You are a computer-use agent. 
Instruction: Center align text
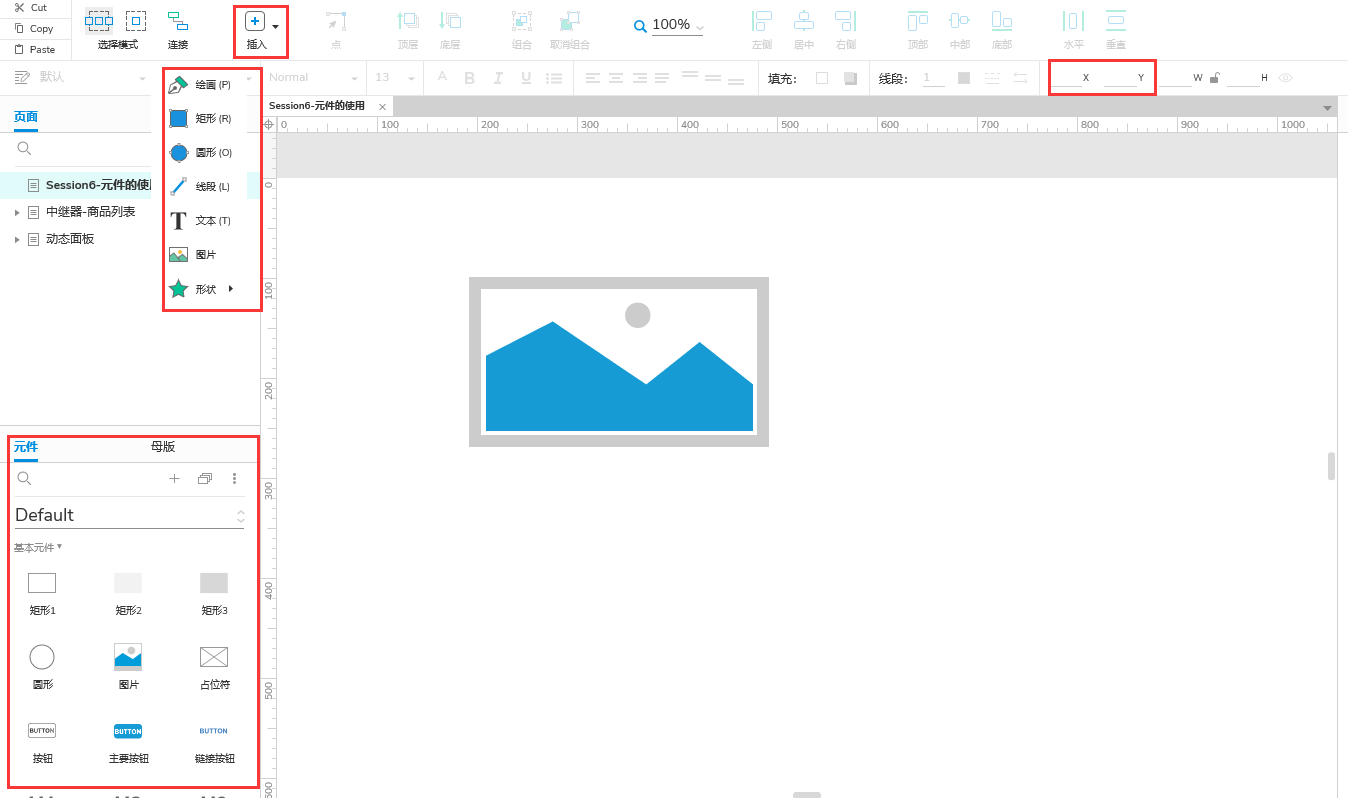[616, 78]
